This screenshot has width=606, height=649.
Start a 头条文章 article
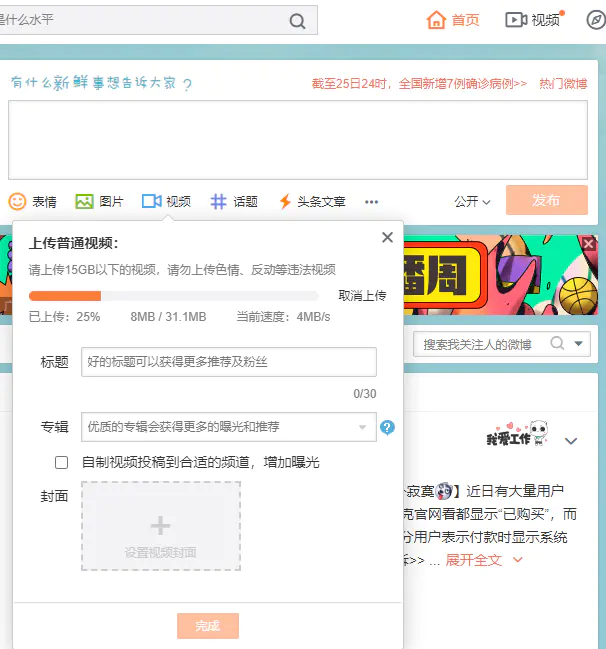coord(313,202)
